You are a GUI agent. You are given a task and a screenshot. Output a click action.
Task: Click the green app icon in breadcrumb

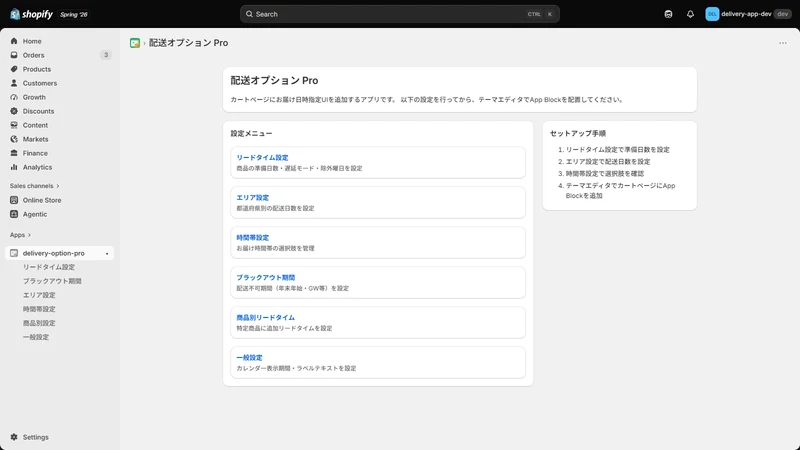coord(135,43)
